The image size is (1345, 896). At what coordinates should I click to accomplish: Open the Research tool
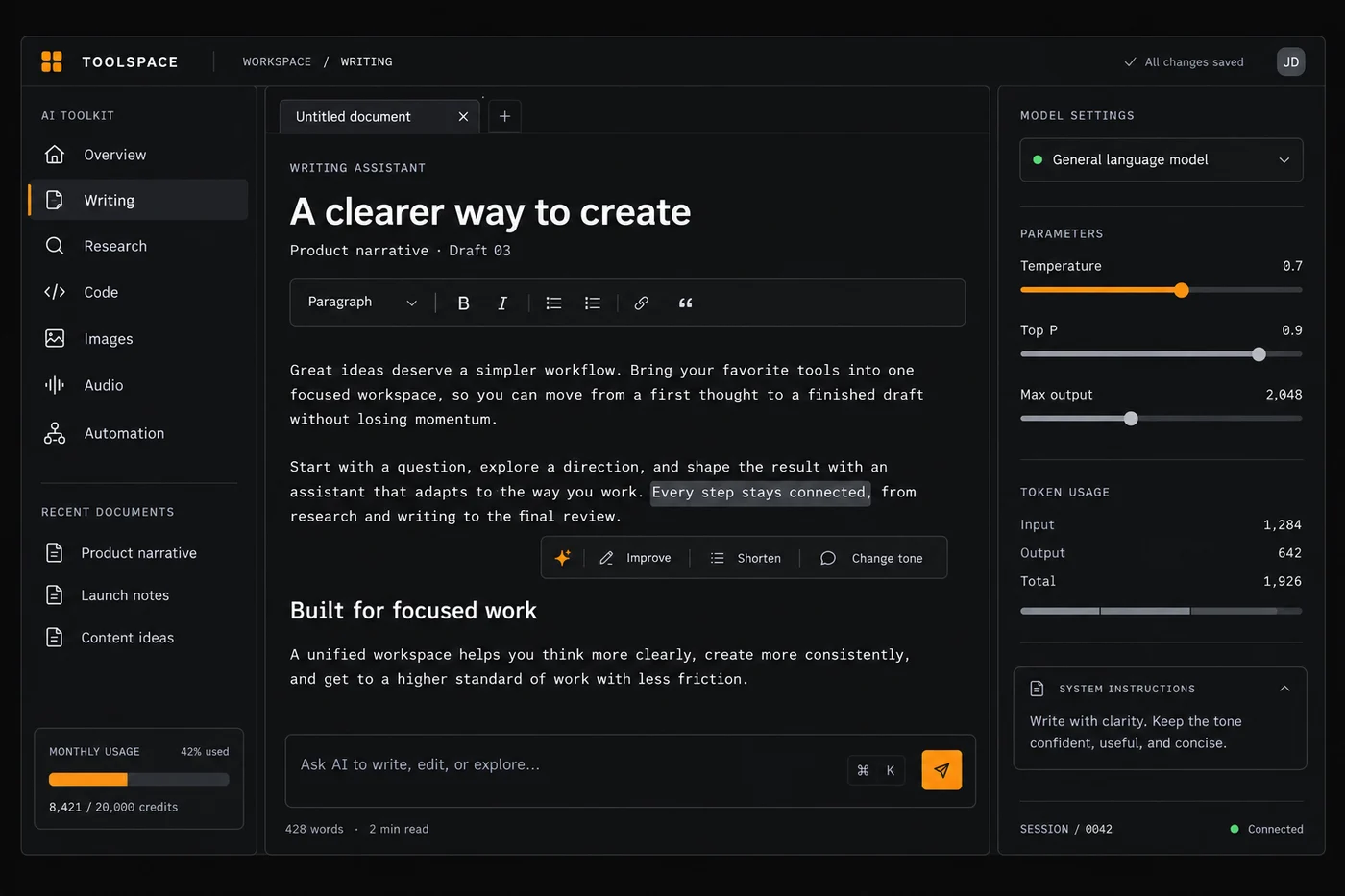point(138,246)
